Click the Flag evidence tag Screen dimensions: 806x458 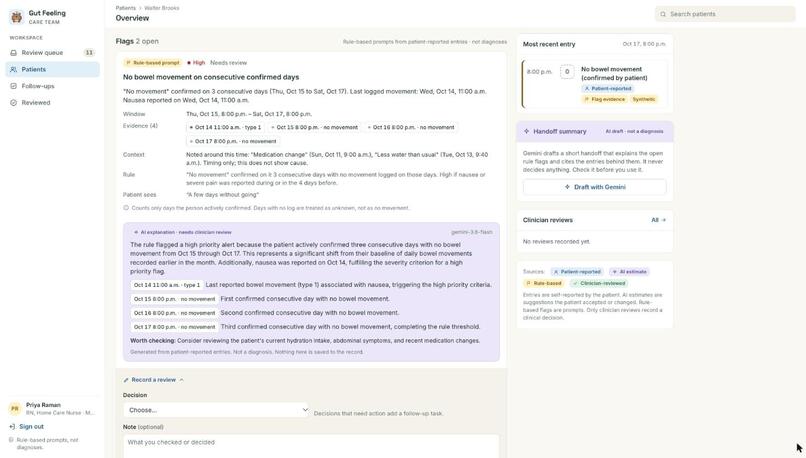pos(604,99)
